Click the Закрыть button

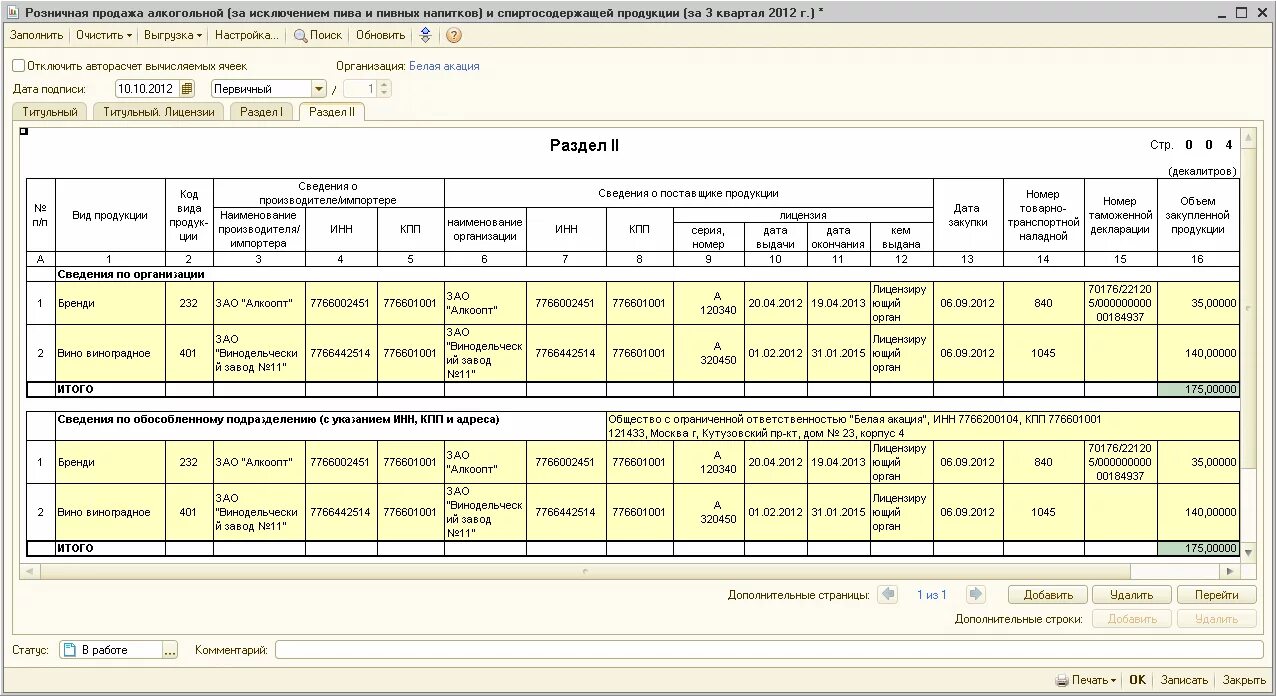[x=1244, y=680]
